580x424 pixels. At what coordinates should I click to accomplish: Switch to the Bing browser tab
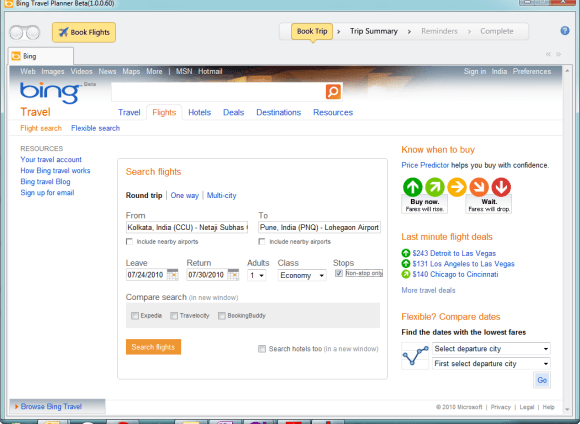(x=41, y=56)
